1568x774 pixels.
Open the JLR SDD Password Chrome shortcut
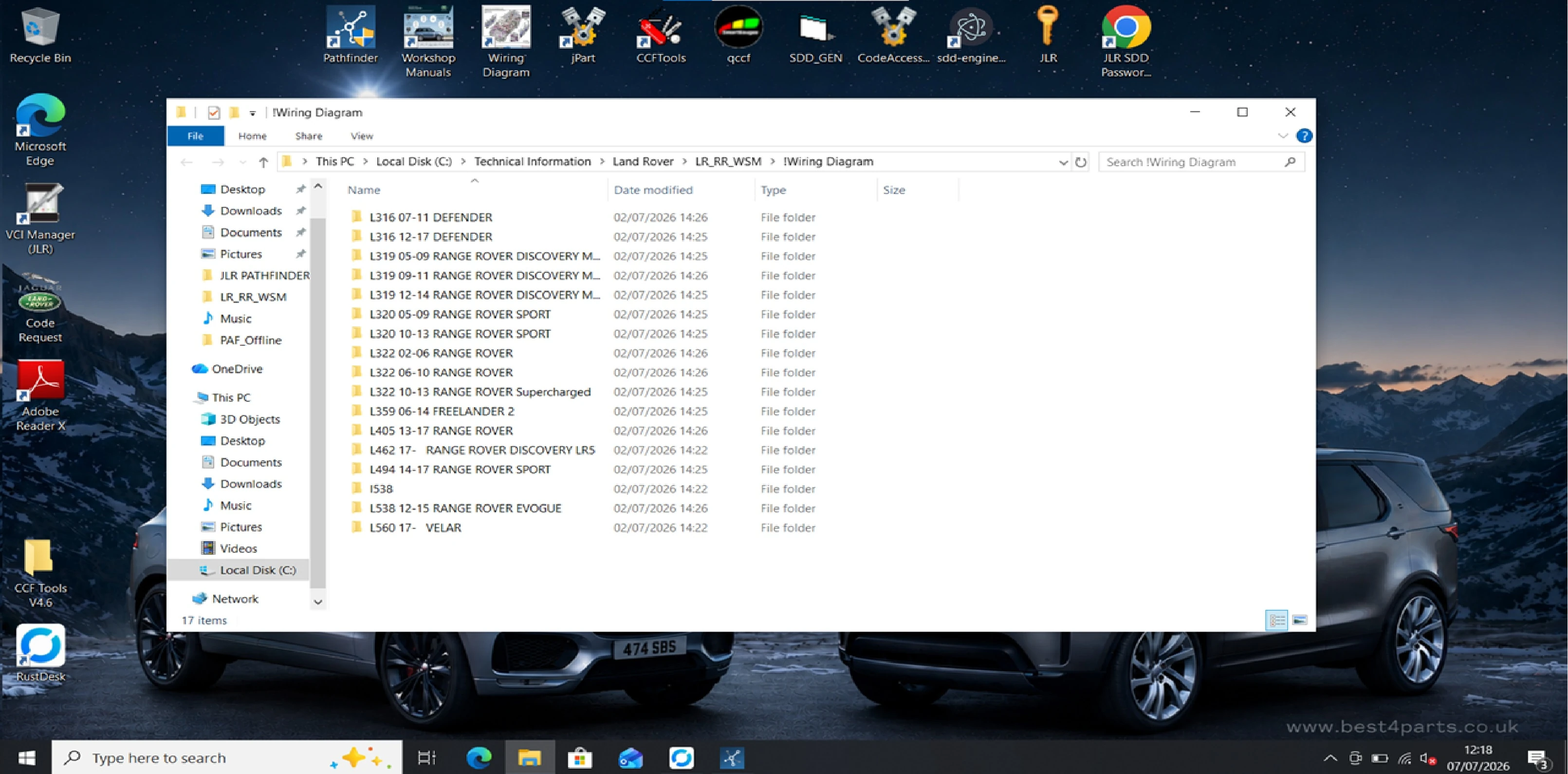(x=1125, y=41)
